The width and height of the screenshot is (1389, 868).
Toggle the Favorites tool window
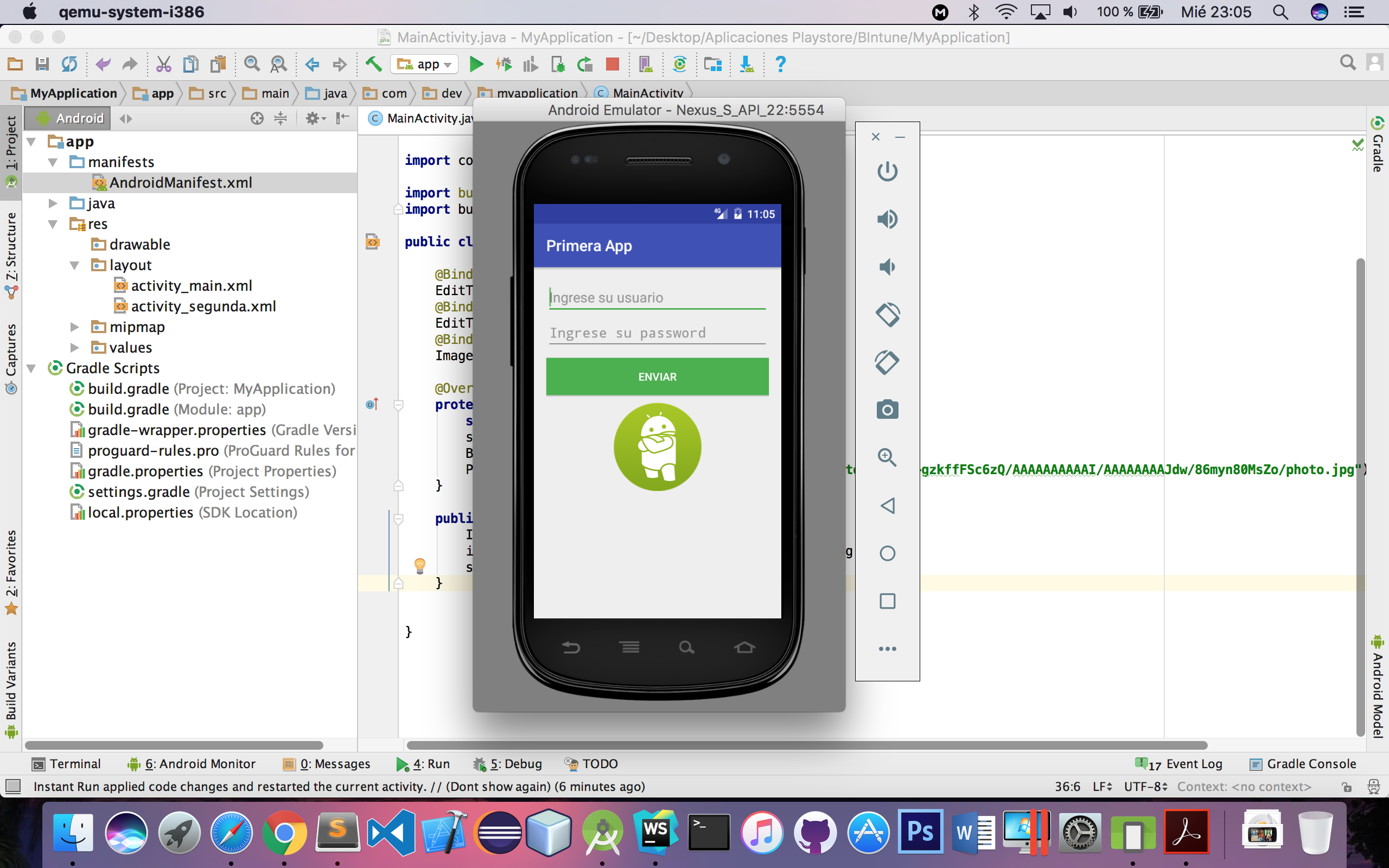tap(11, 572)
